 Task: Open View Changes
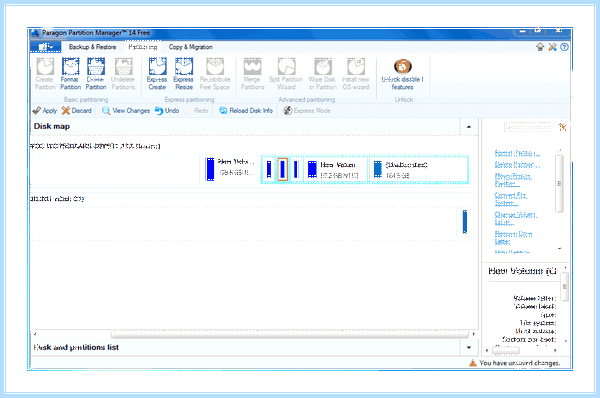(x=126, y=111)
